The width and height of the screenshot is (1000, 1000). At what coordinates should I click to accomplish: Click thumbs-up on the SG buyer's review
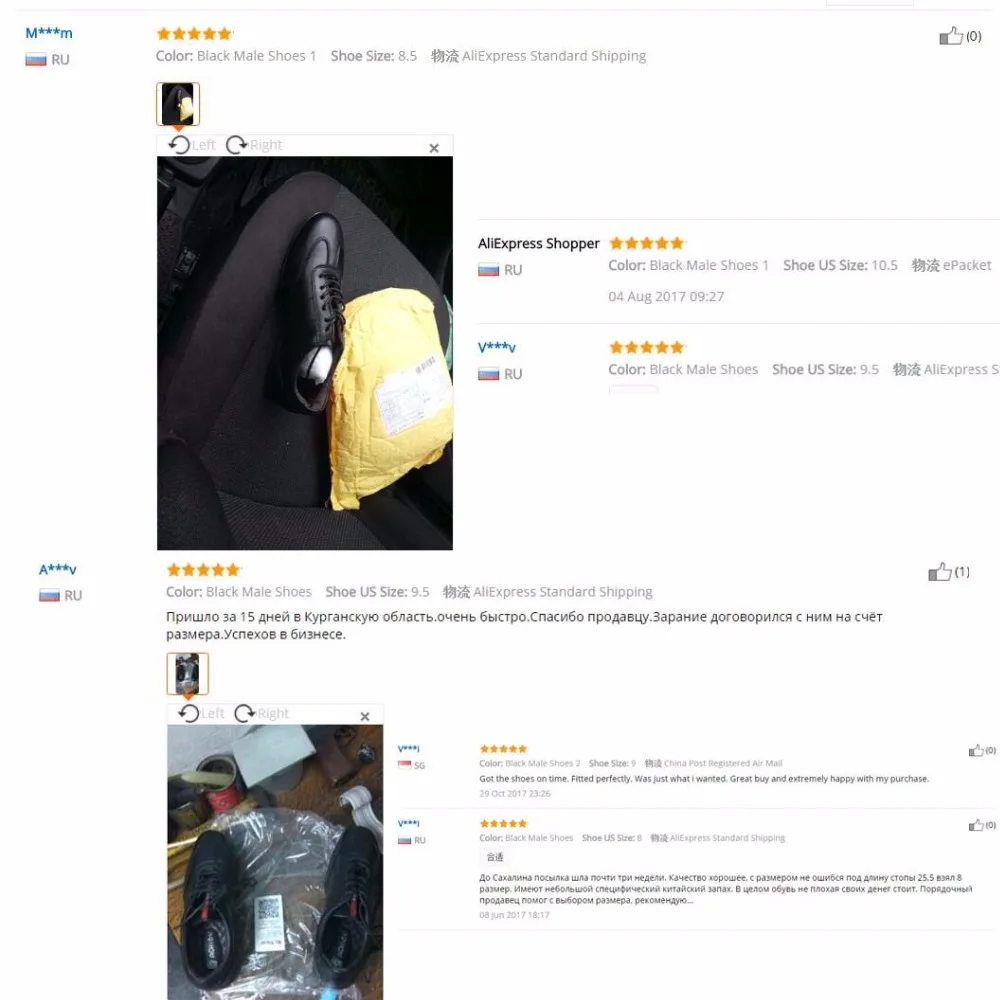tap(976, 751)
